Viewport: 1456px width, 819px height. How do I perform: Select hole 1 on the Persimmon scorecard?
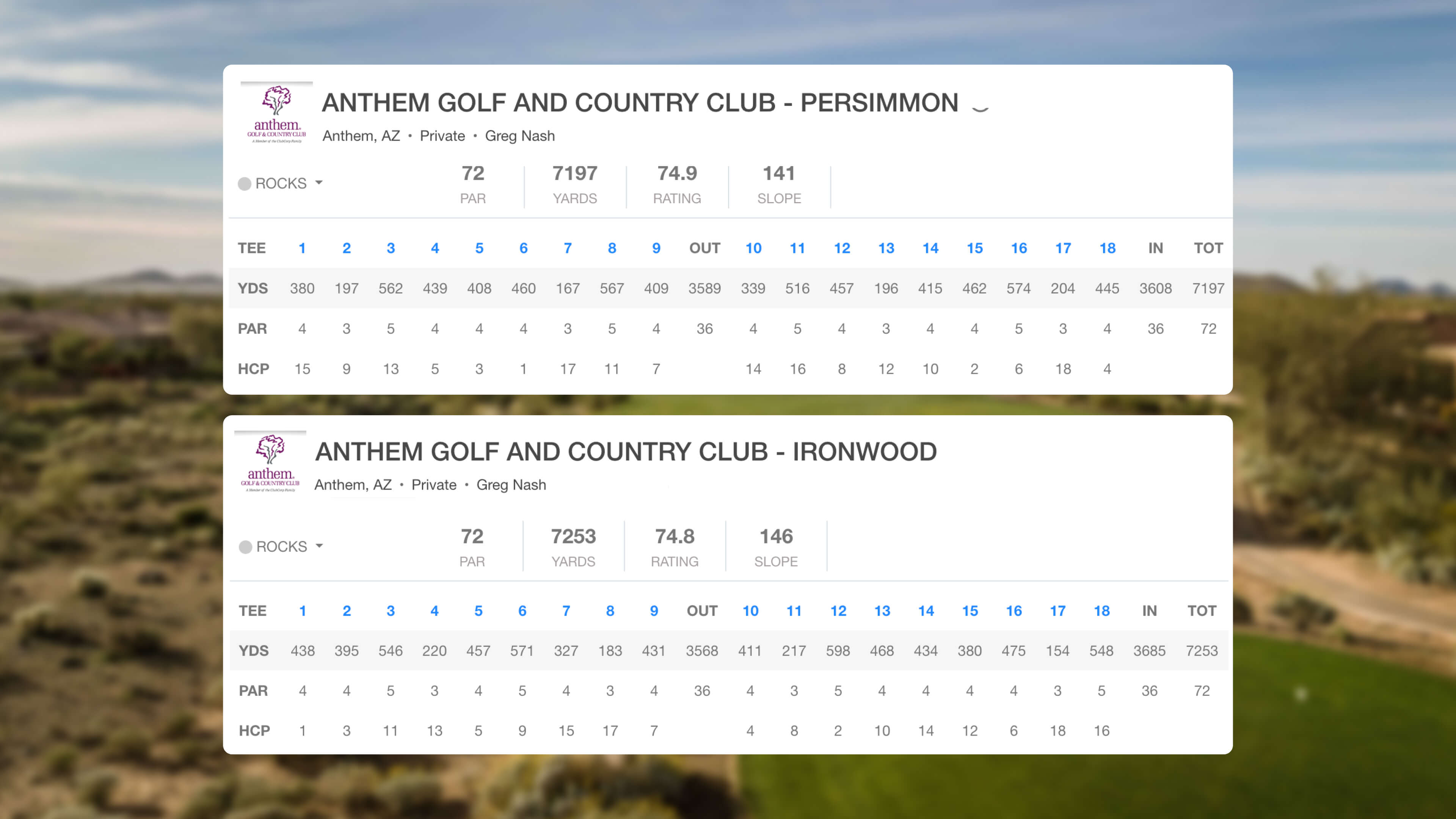303,248
